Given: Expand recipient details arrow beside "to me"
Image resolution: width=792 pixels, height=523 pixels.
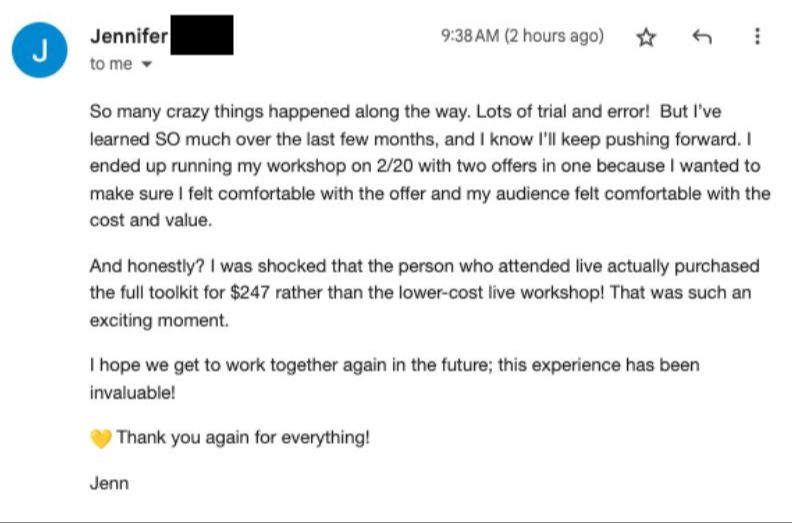Looking at the screenshot, I should point(147,64).
